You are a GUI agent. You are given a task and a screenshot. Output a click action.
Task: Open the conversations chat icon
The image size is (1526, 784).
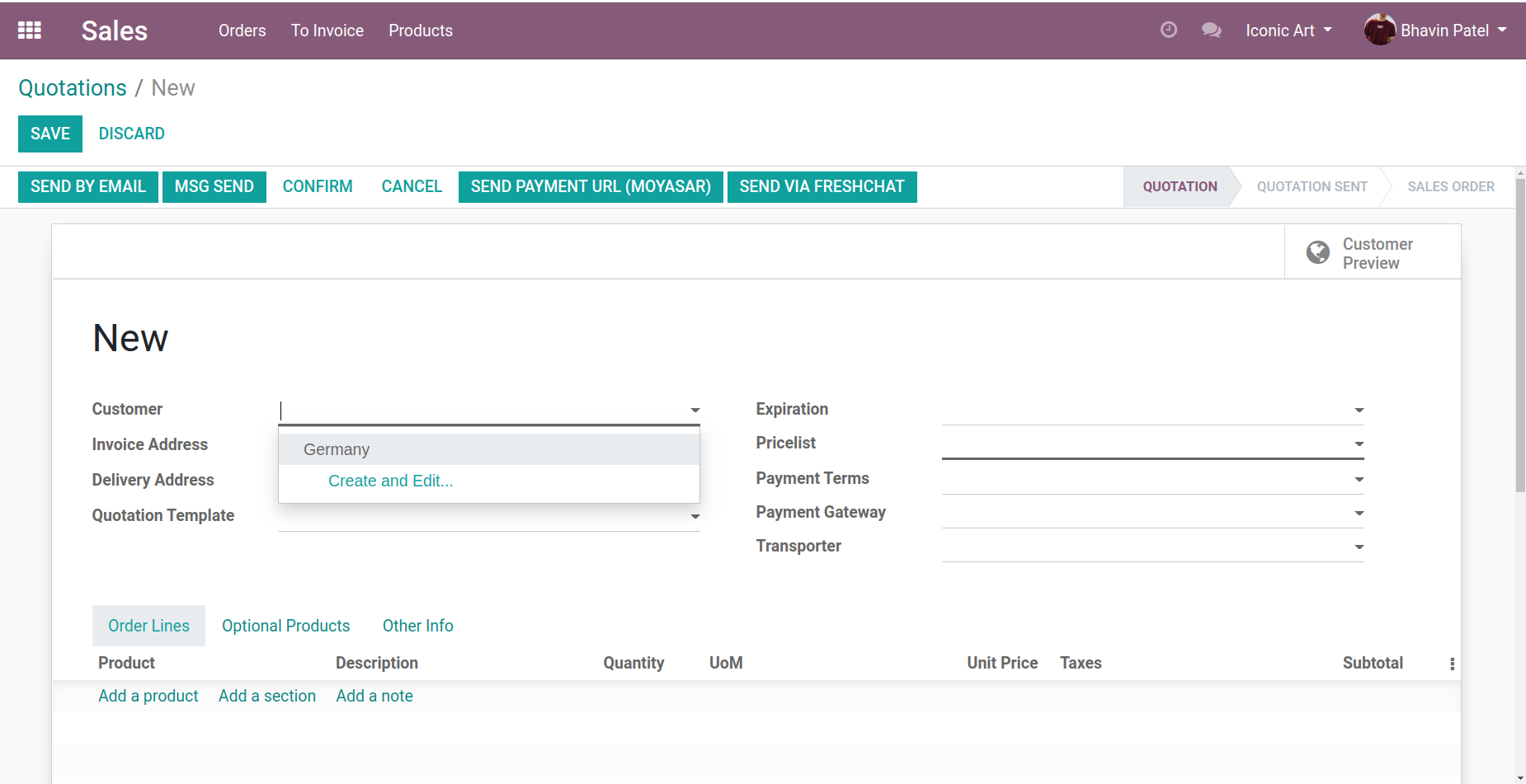tap(1211, 31)
